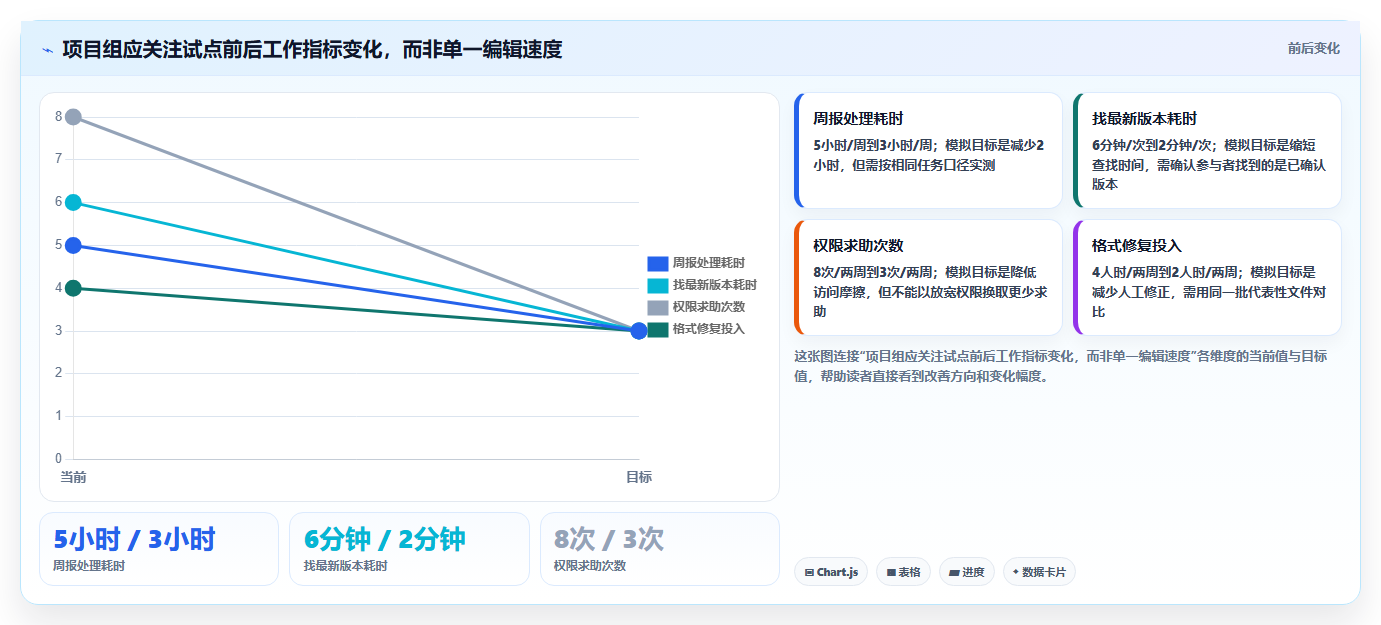Screen dimensions: 1381x625
Task: Click the 表格 tag
Action: click(903, 572)
